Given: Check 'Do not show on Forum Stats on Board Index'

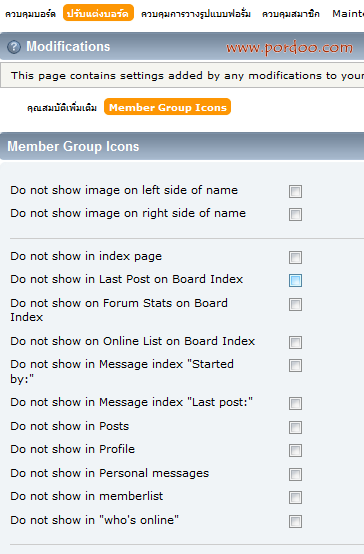Looking at the screenshot, I should pyautogui.click(x=295, y=305).
